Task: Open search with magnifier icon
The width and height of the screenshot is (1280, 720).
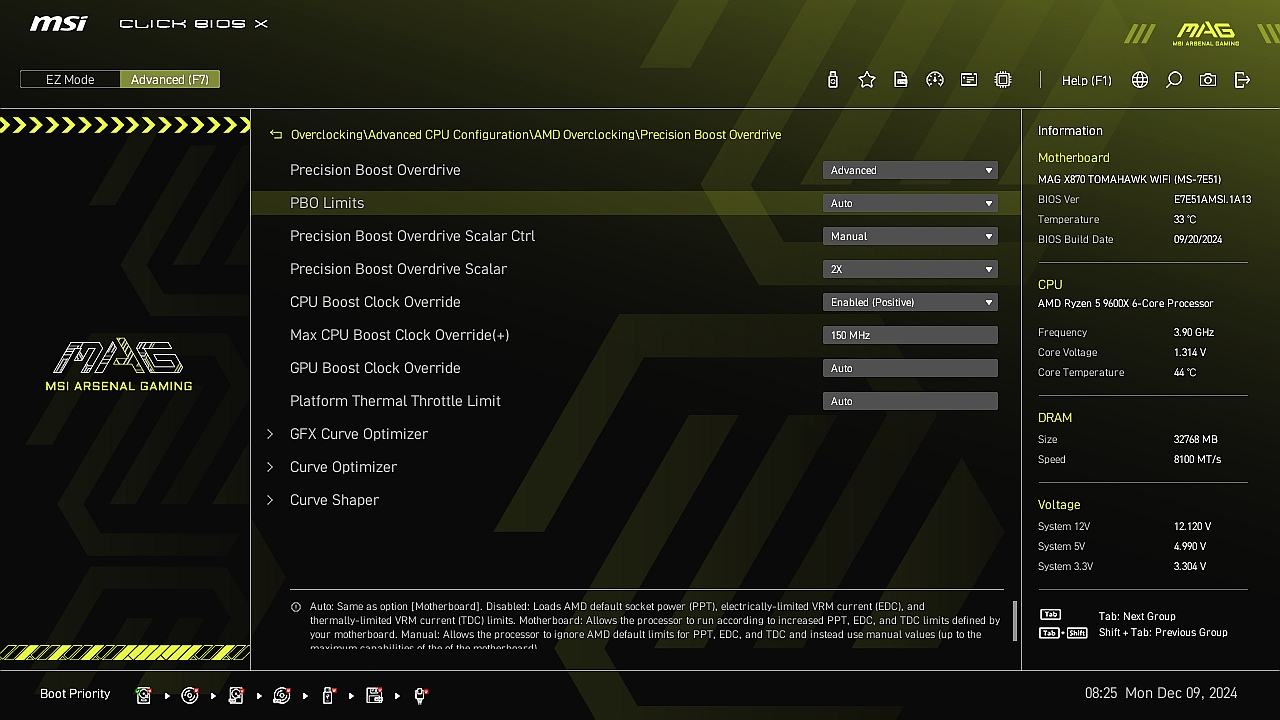Action: pyautogui.click(x=1174, y=80)
